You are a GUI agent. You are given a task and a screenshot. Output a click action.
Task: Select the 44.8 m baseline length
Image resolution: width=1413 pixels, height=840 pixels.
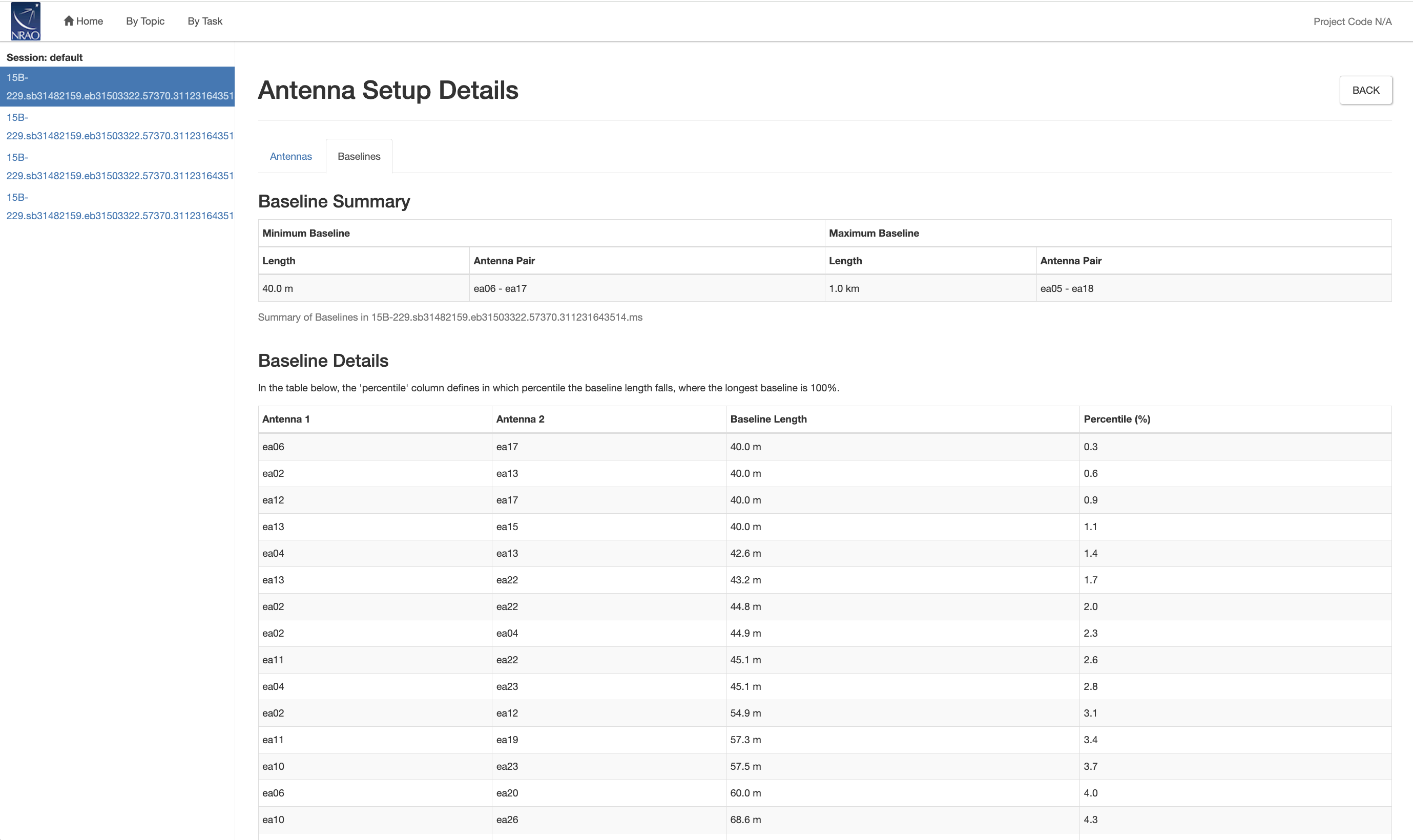click(902, 607)
